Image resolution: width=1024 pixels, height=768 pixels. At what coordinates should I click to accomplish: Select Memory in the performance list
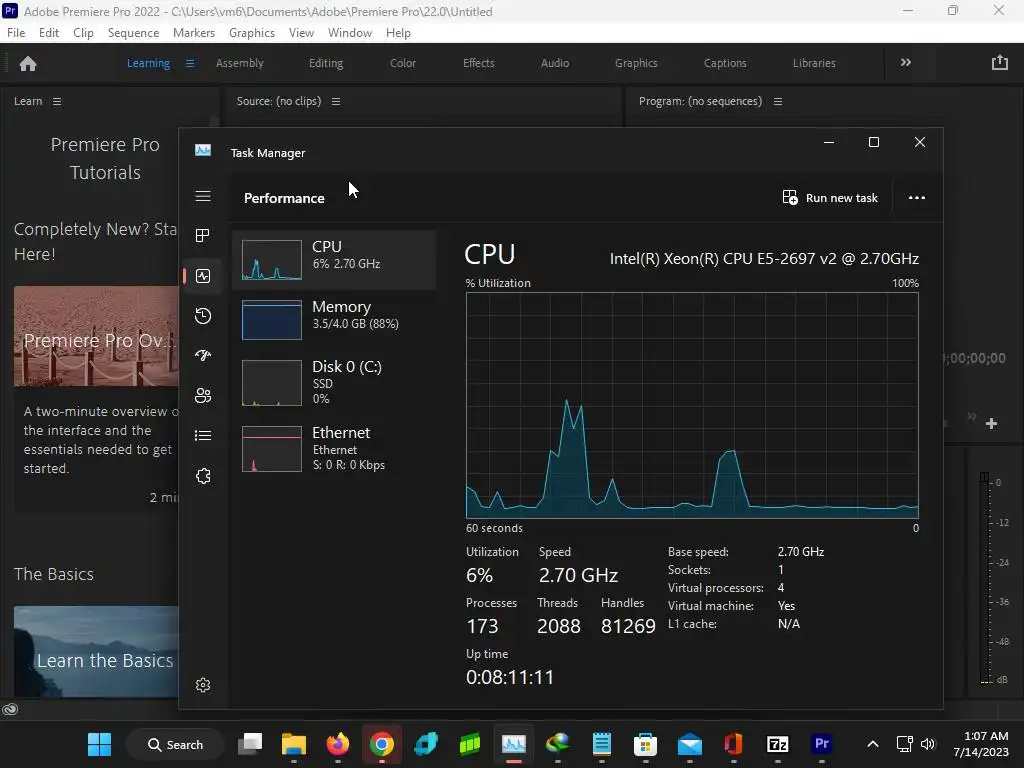pyautogui.click(x=334, y=319)
